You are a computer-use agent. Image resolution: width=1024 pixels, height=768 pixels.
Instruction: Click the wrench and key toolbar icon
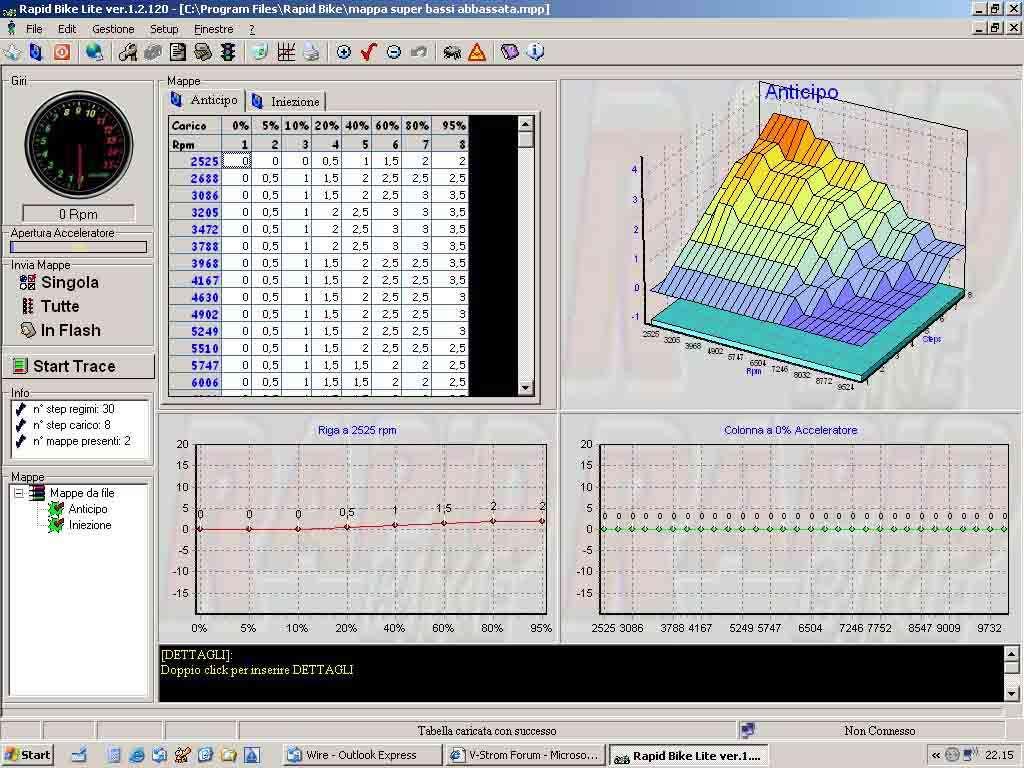pos(127,52)
